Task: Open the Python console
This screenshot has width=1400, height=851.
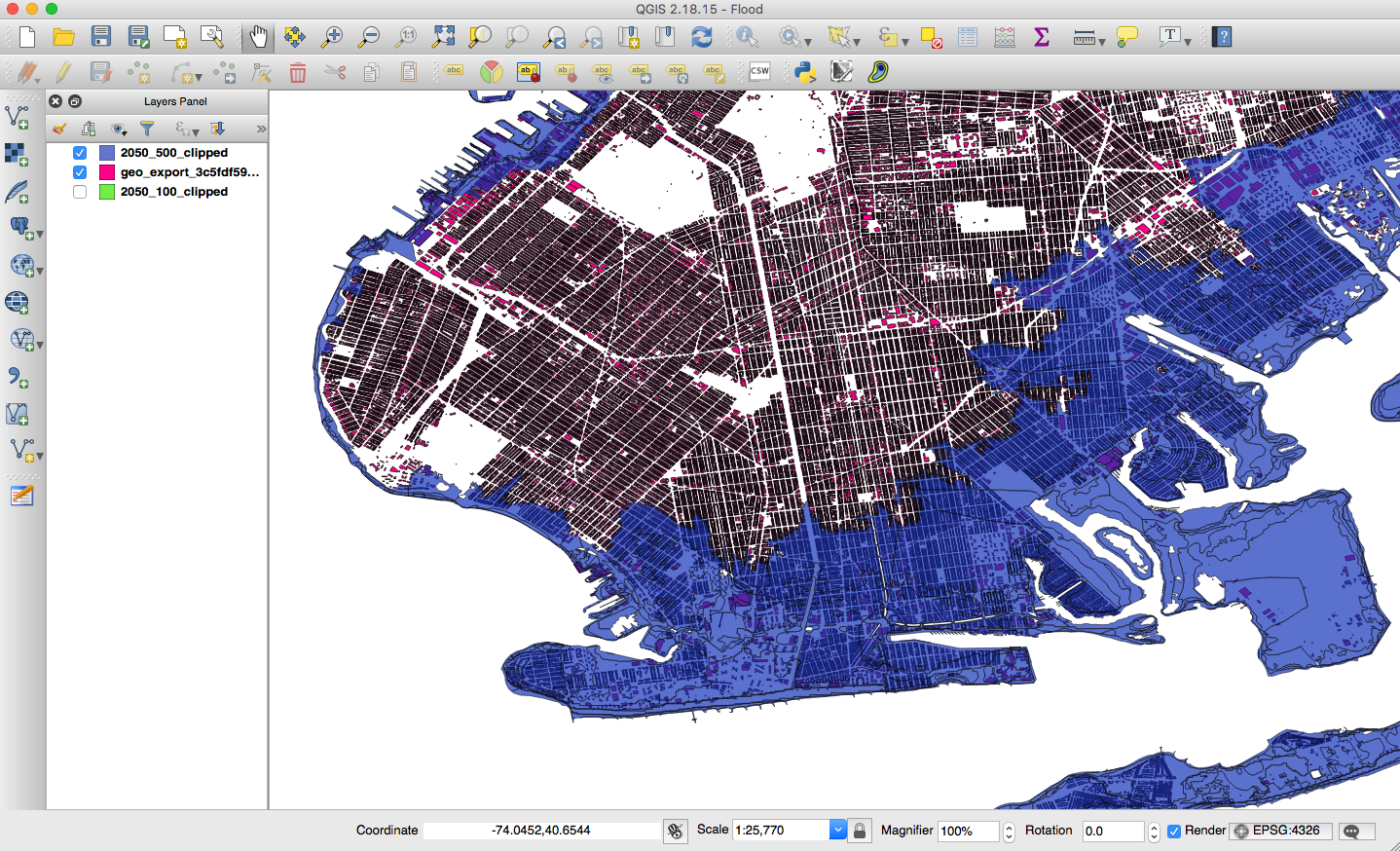Action: pos(804,71)
